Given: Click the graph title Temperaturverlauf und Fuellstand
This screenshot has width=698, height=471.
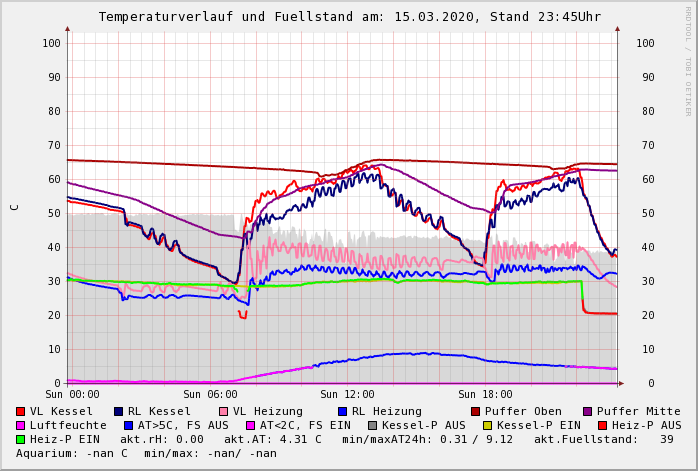Looking at the screenshot, I should pyautogui.click(x=349, y=17).
